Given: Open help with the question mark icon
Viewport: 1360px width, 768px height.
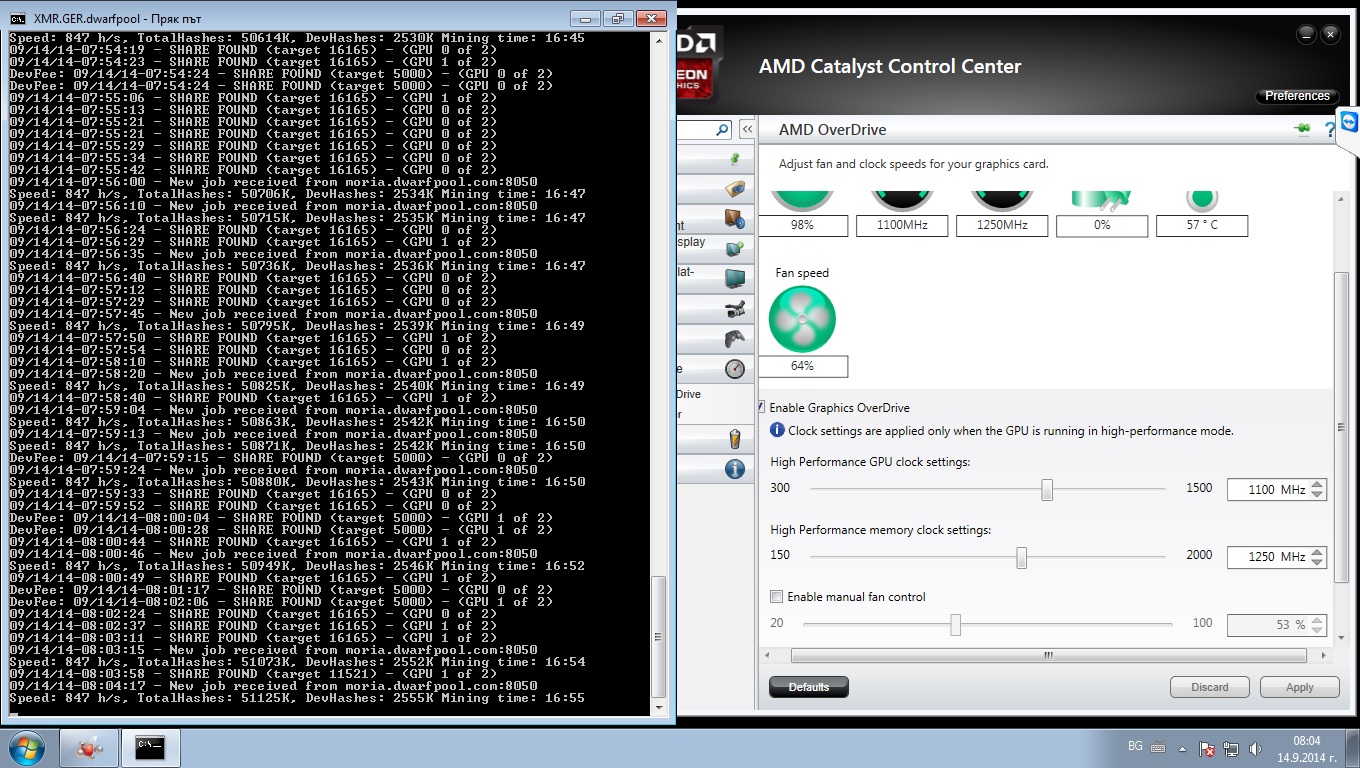Looking at the screenshot, I should point(1330,129).
